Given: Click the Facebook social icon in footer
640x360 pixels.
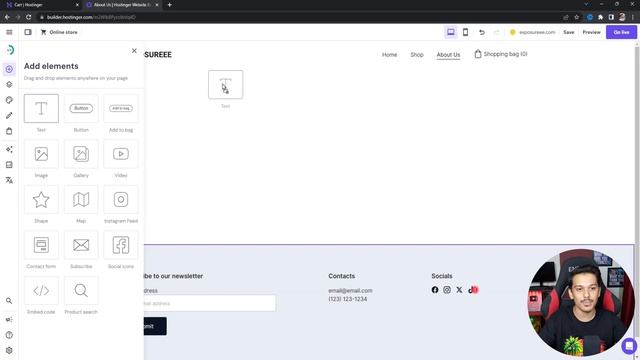Looking at the screenshot, I should click(435, 290).
